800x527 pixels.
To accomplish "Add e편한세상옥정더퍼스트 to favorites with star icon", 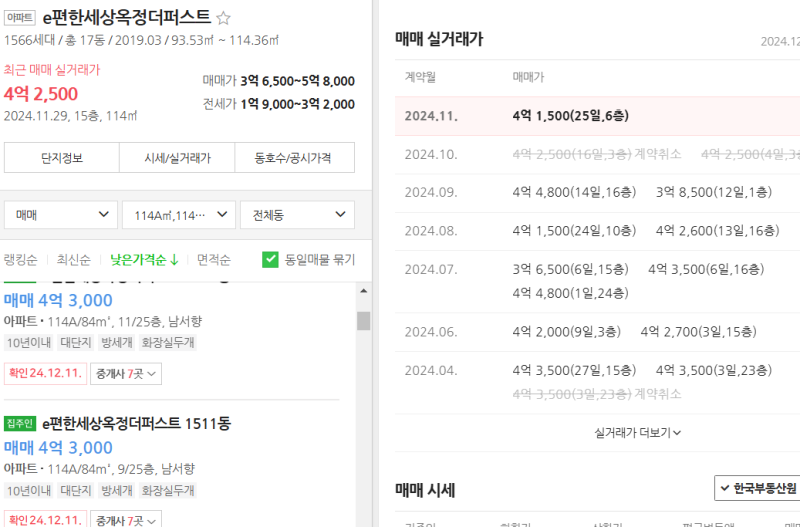I will click(223, 19).
